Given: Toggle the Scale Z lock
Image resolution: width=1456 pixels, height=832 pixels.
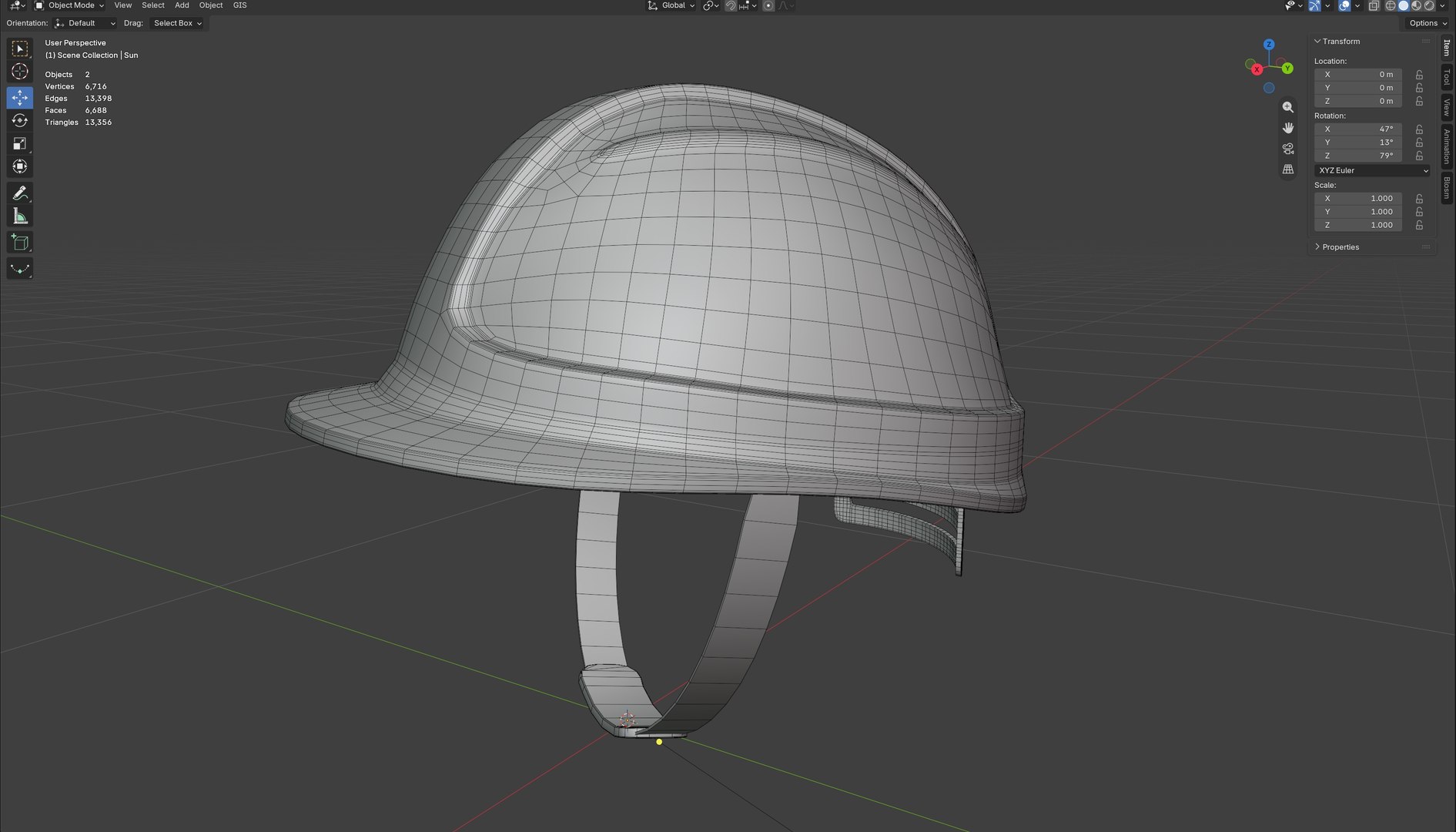Looking at the screenshot, I should pyautogui.click(x=1419, y=225).
